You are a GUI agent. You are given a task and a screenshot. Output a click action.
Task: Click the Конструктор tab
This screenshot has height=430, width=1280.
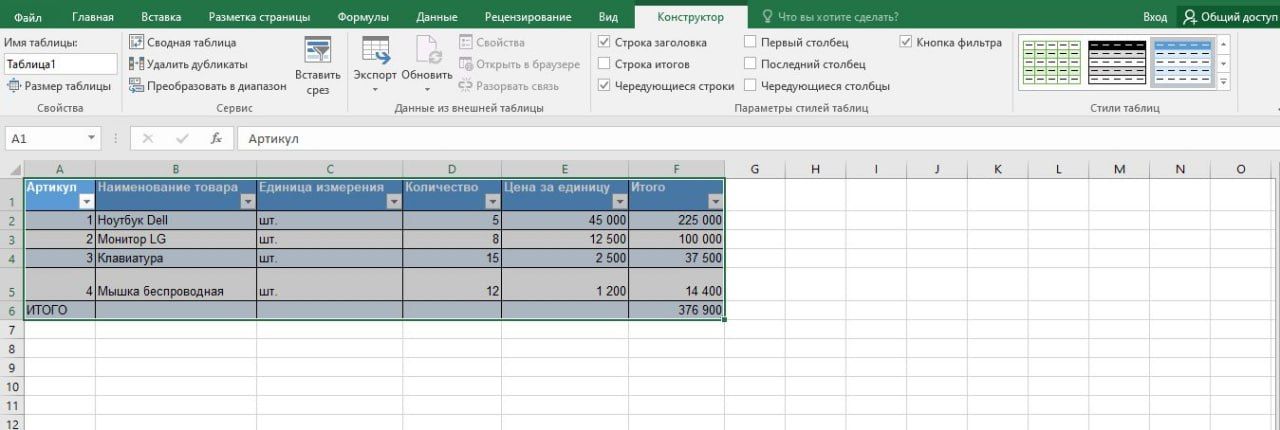(691, 17)
